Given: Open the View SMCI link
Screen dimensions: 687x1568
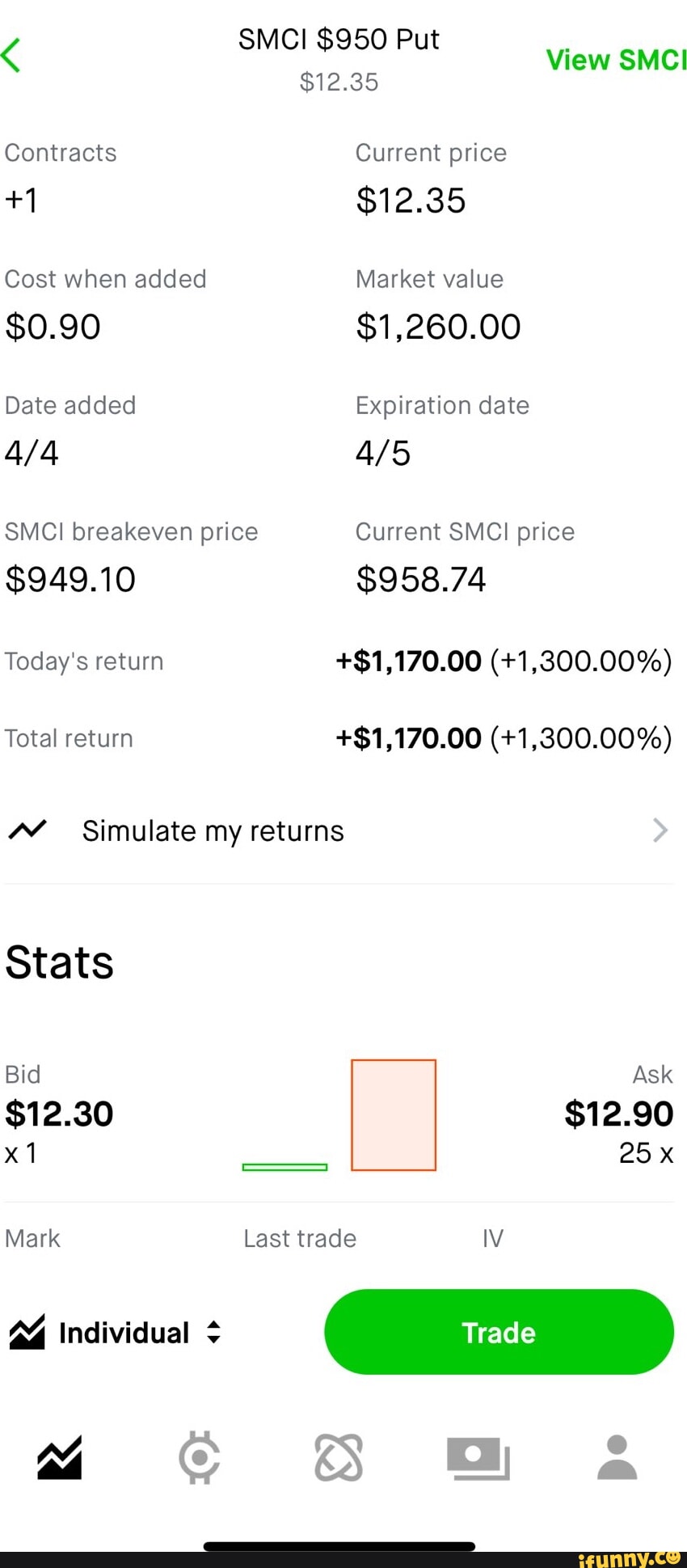Looking at the screenshot, I should [616, 60].
